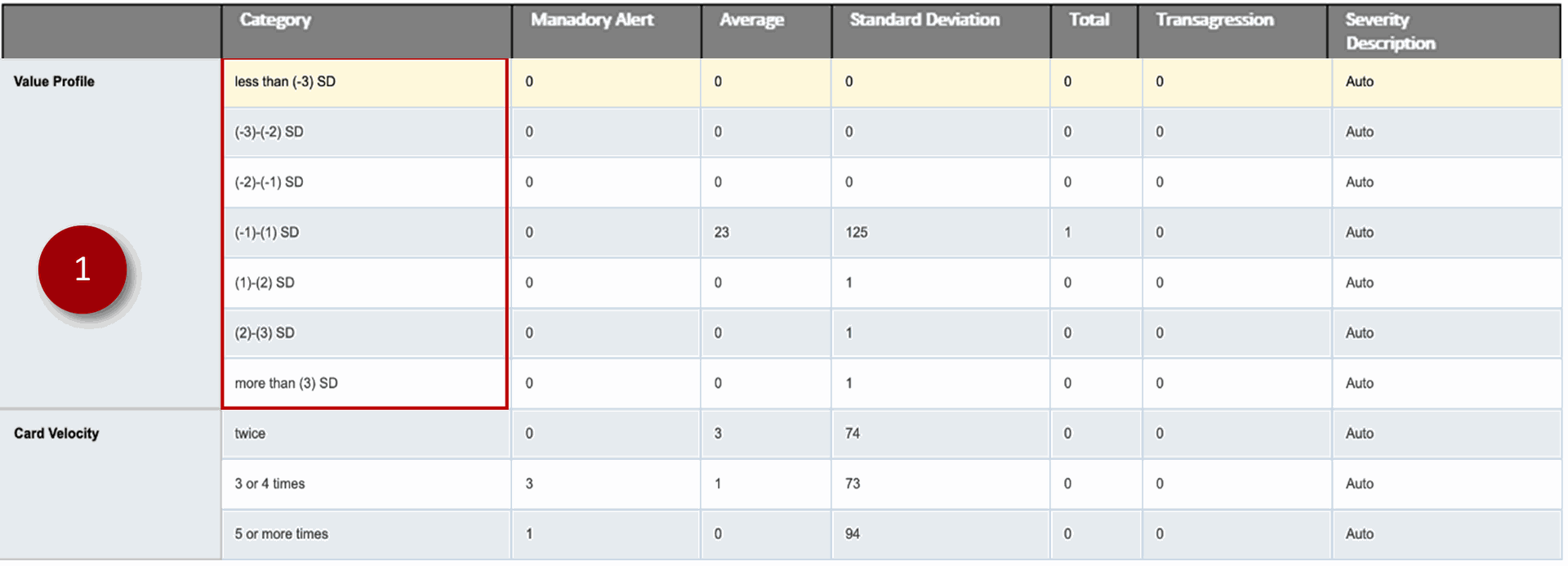
Task: Click the Category column header
Action: 275,20
